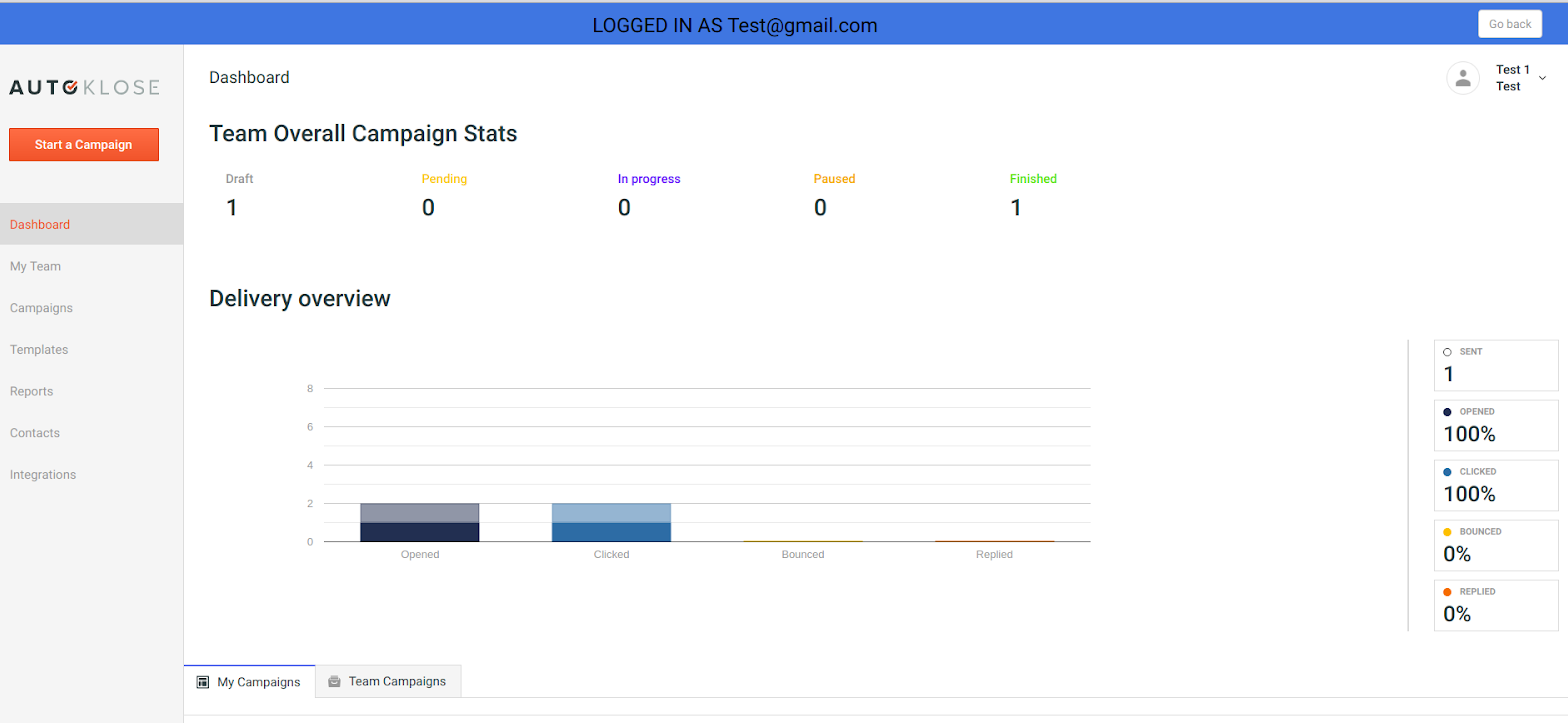Click the Pending stat label
This screenshot has height=723, width=1568.
coord(444,179)
